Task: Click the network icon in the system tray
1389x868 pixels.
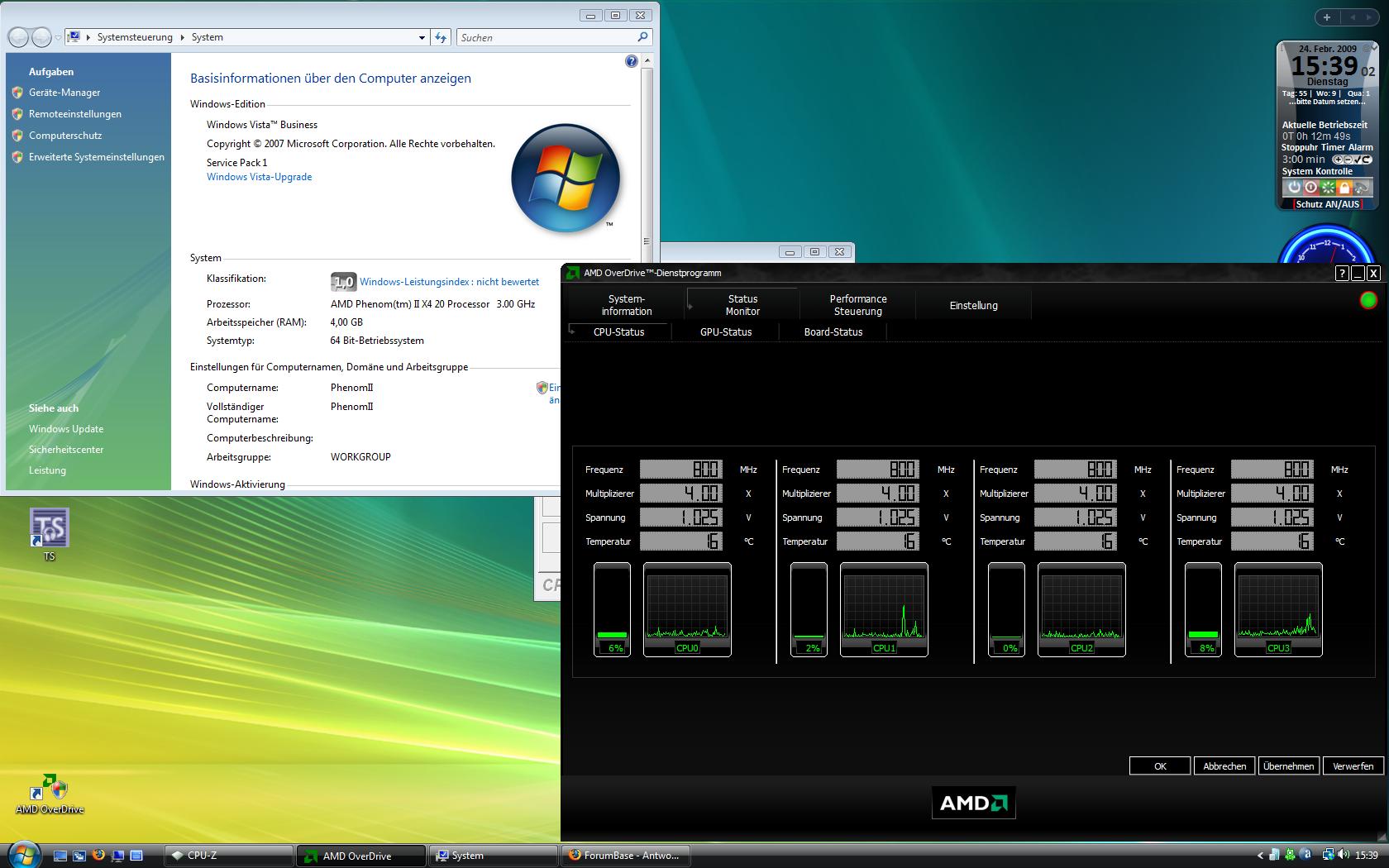Action: click(1328, 856)
